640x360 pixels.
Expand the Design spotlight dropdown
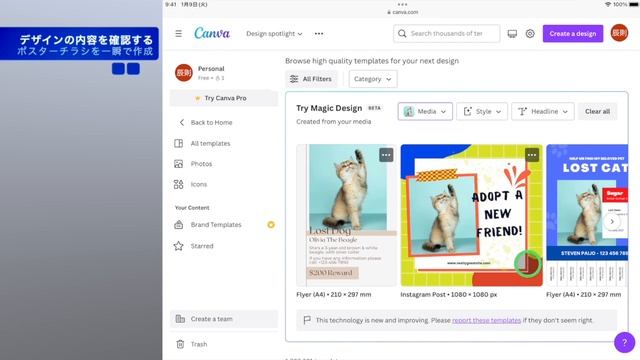coord(274,33)
